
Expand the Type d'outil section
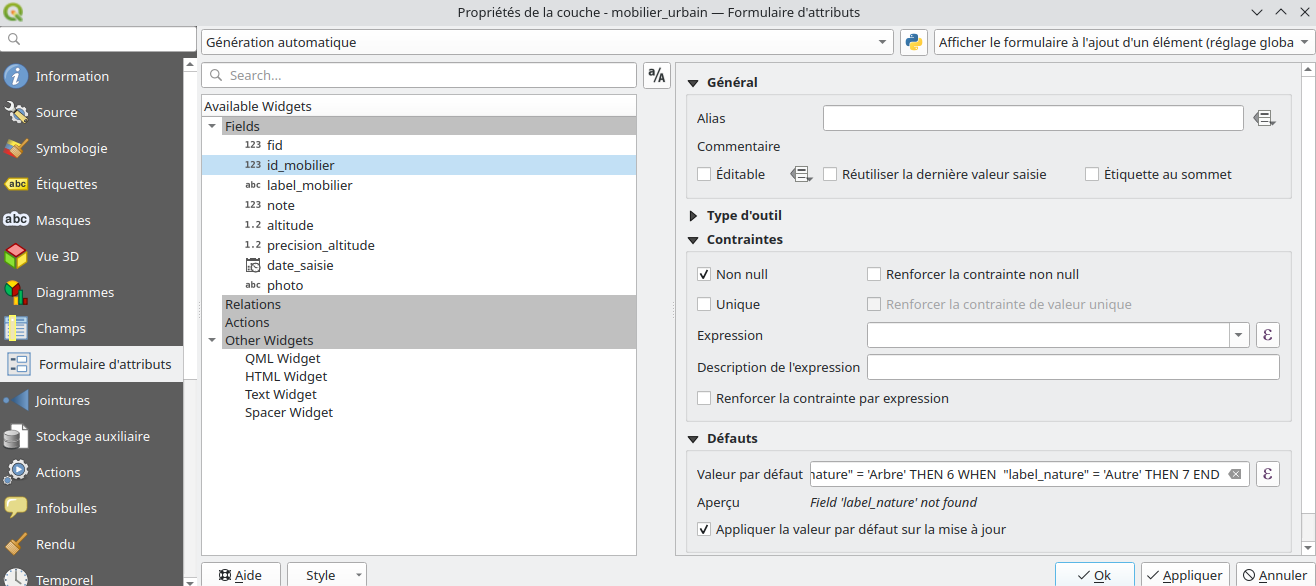tap(692, 215)
